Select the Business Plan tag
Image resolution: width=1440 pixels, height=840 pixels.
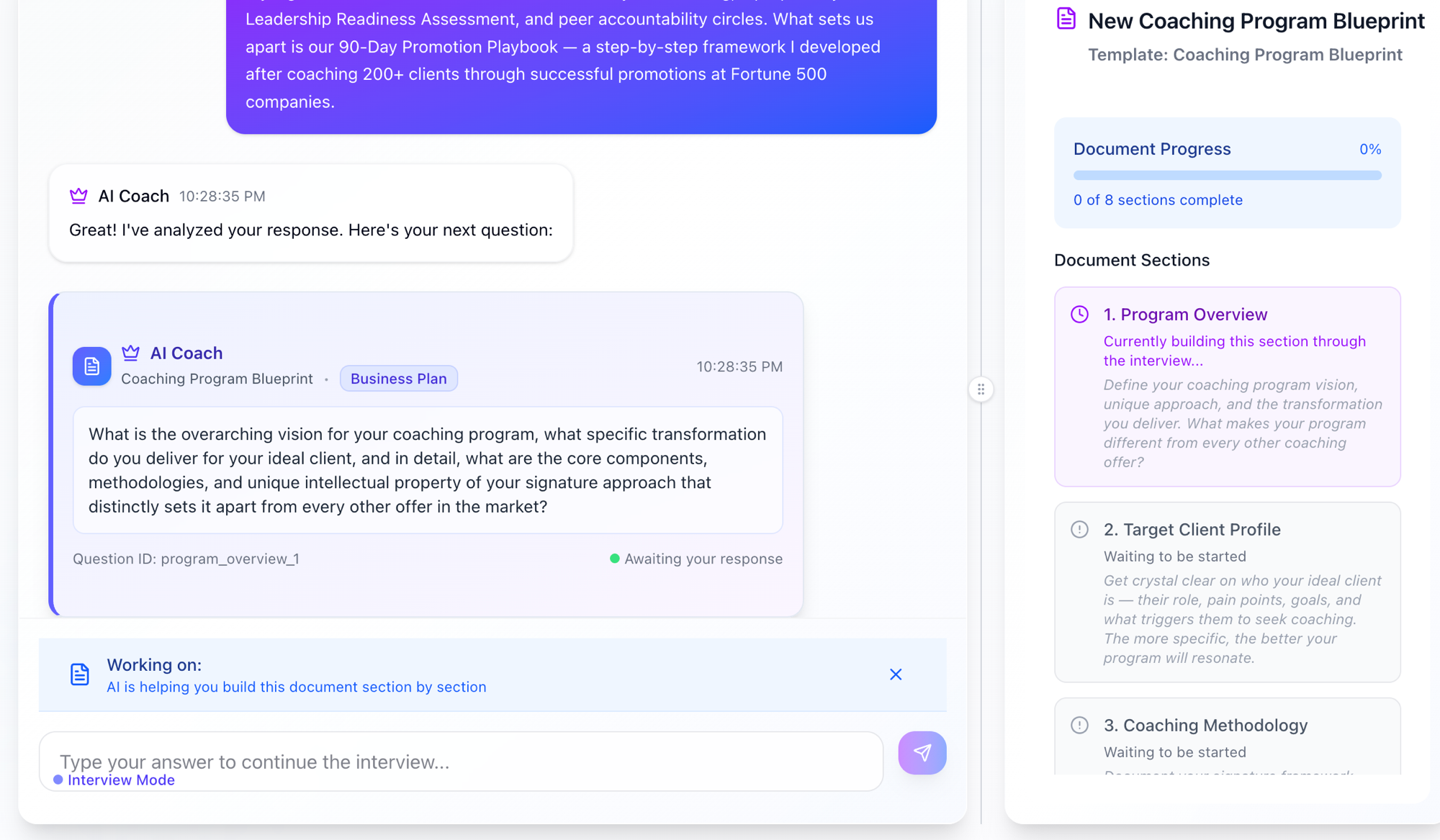tap(398, 378)
